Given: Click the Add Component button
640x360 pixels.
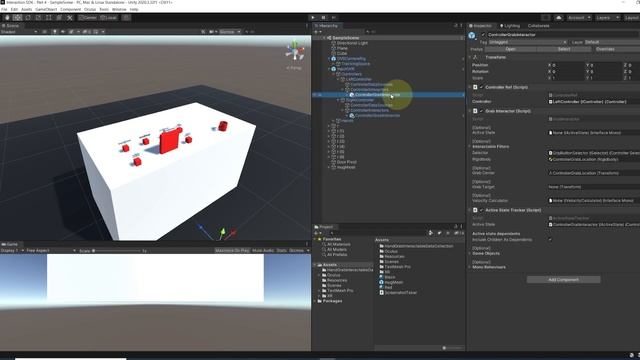Looking at the screenshot, I should (563, 280).
